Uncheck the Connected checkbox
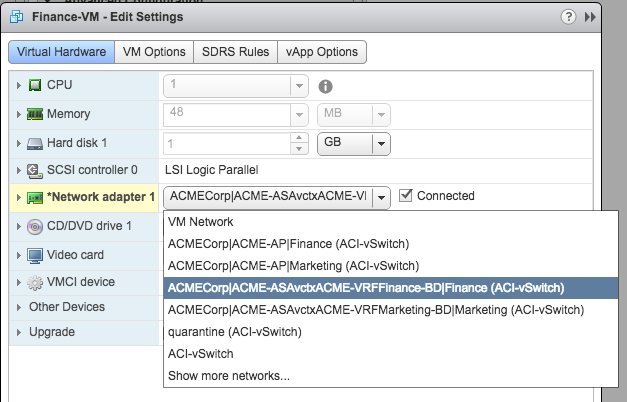The image size is (627, 402). [405, 195]
